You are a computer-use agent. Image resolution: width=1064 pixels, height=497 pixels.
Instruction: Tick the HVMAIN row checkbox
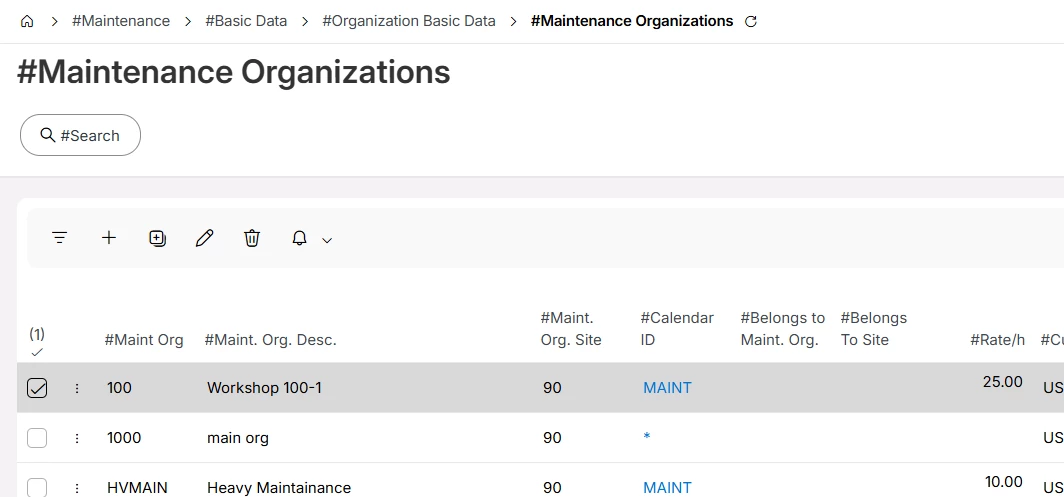pos(37,487)
